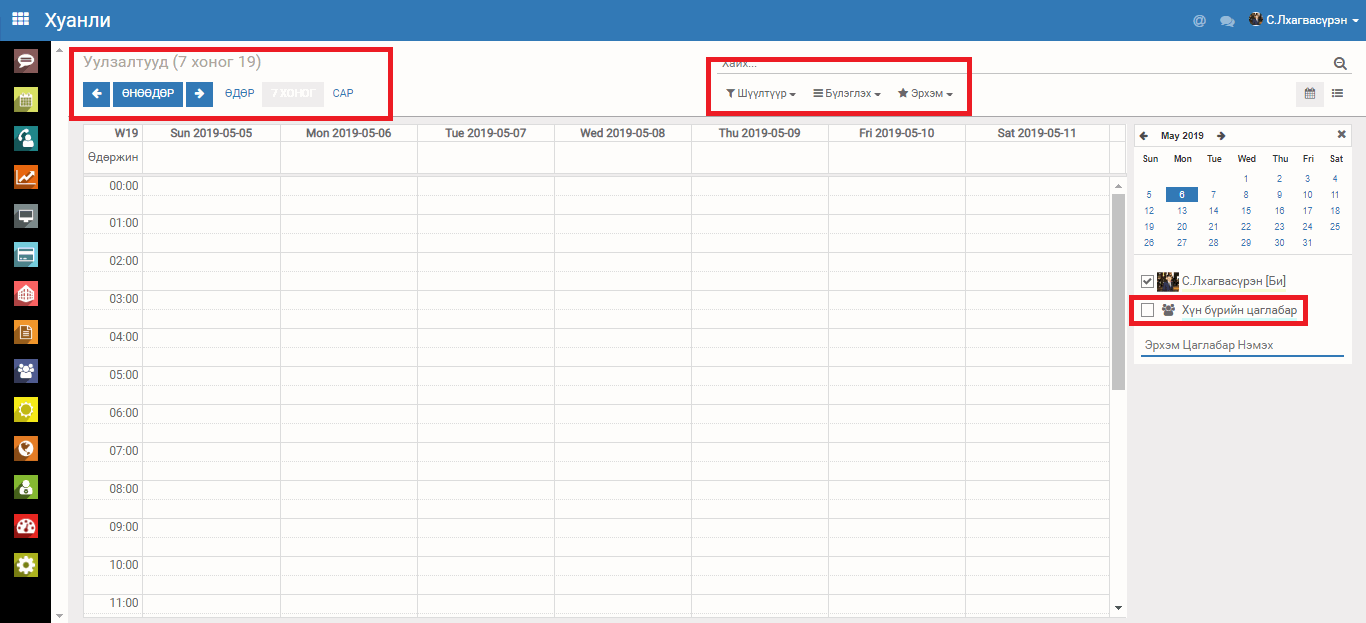The height and width of the screenshot is (623, 1366).
Task: Open С.Лхагвасүрэн user menu
Action: pyautogui.click(x=1305, y=20)
